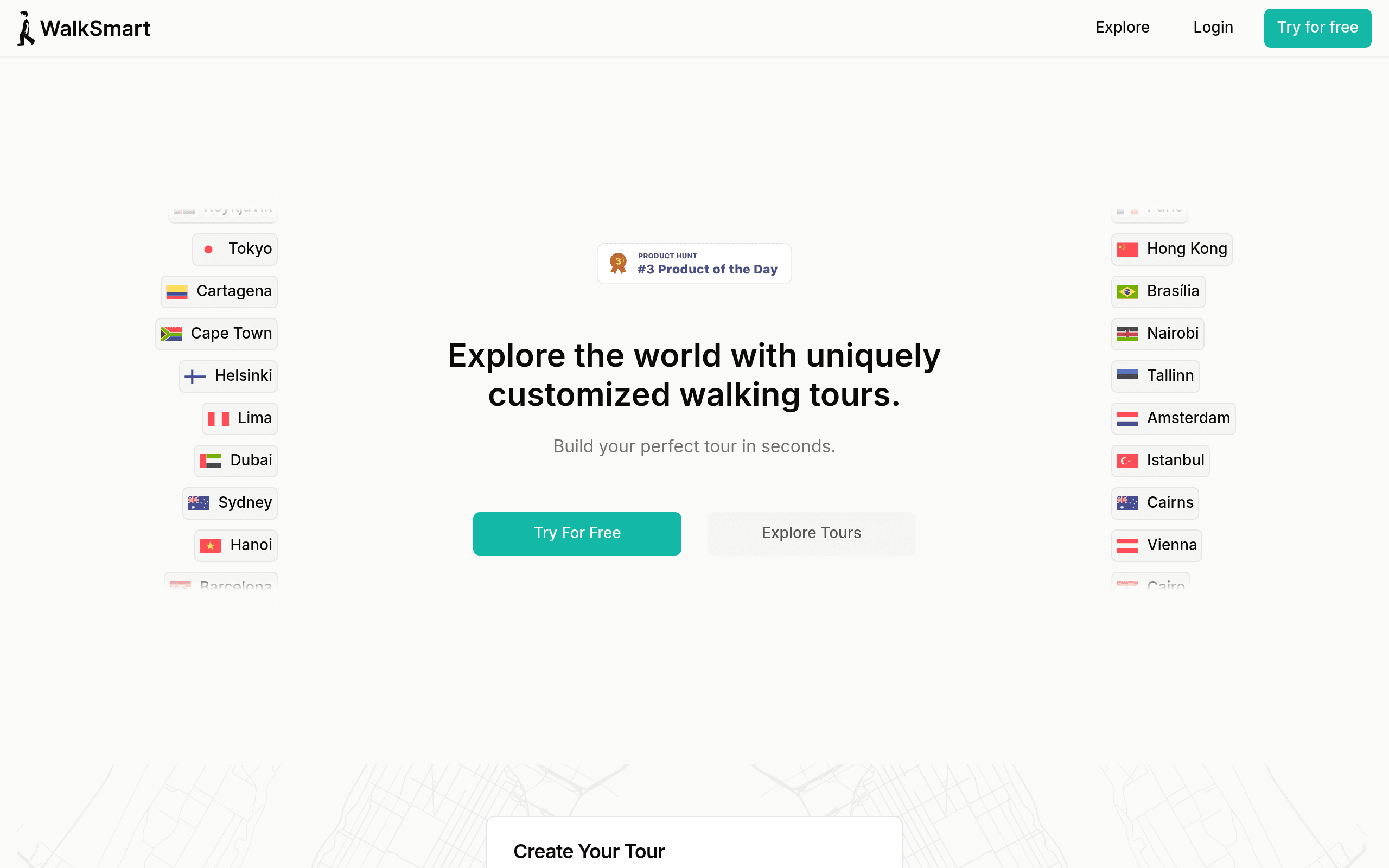Viewport: 1389px width, 868px height.
Task: Click the Vietnam flag next to Hanoi
Action: coord(210,545)
